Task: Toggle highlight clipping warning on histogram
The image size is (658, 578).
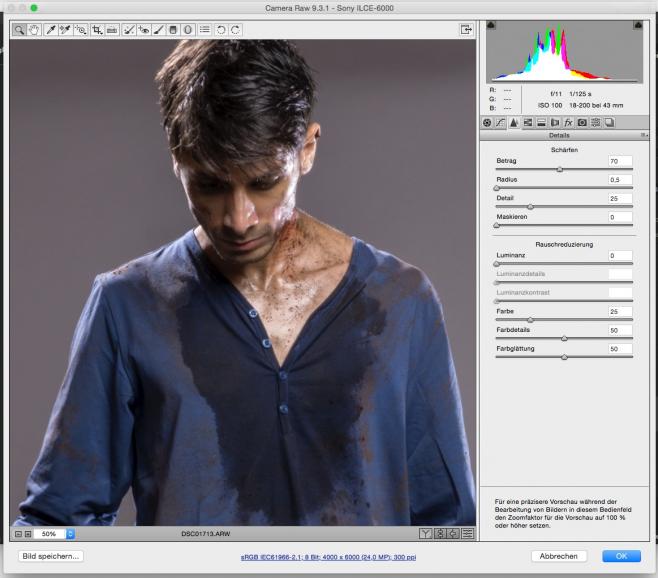Action: (638, 24)
